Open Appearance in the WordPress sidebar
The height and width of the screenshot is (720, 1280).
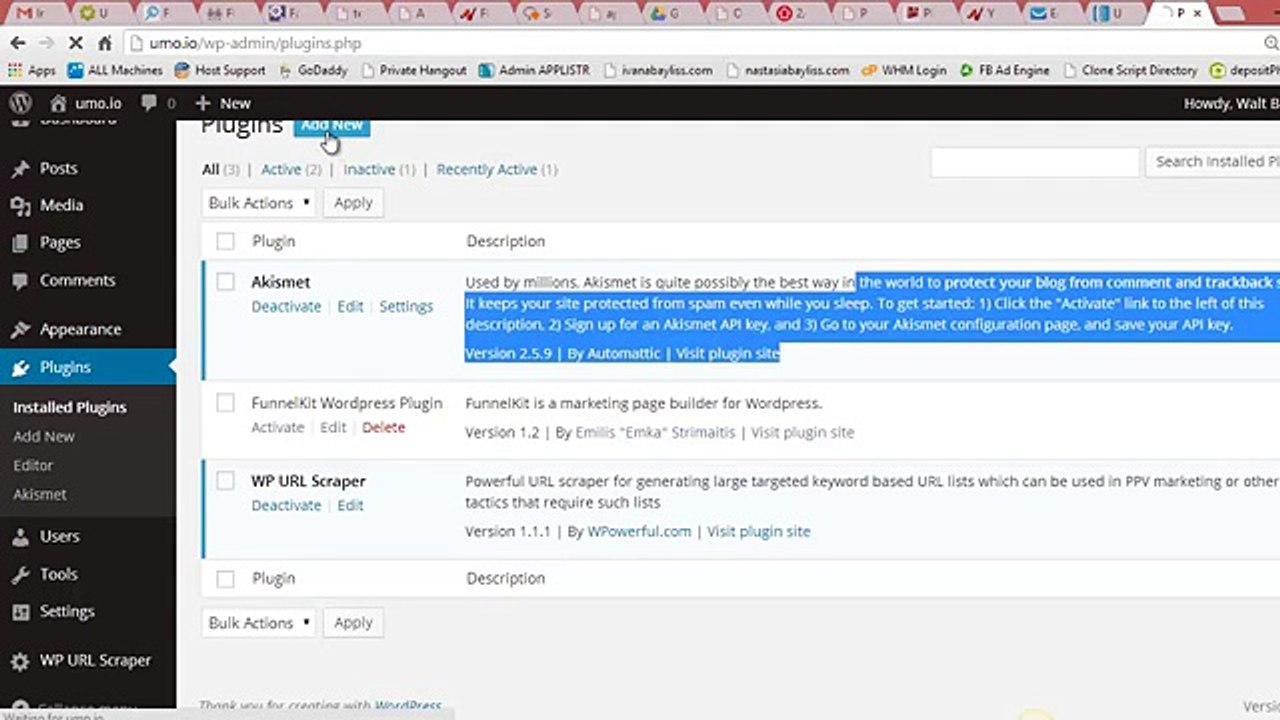click(80, 329)
